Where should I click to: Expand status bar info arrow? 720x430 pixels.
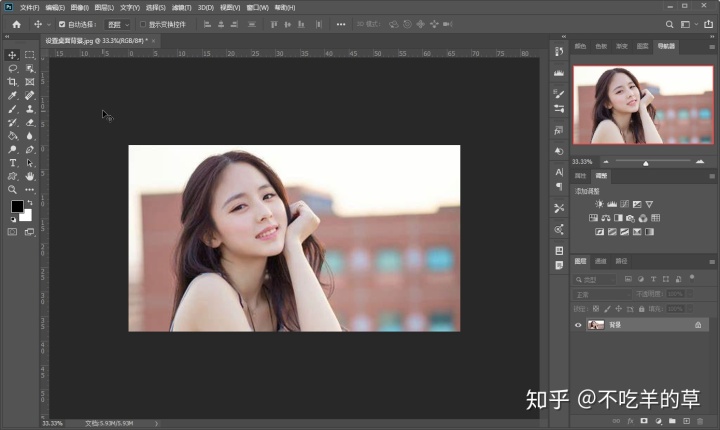point(157,424)
